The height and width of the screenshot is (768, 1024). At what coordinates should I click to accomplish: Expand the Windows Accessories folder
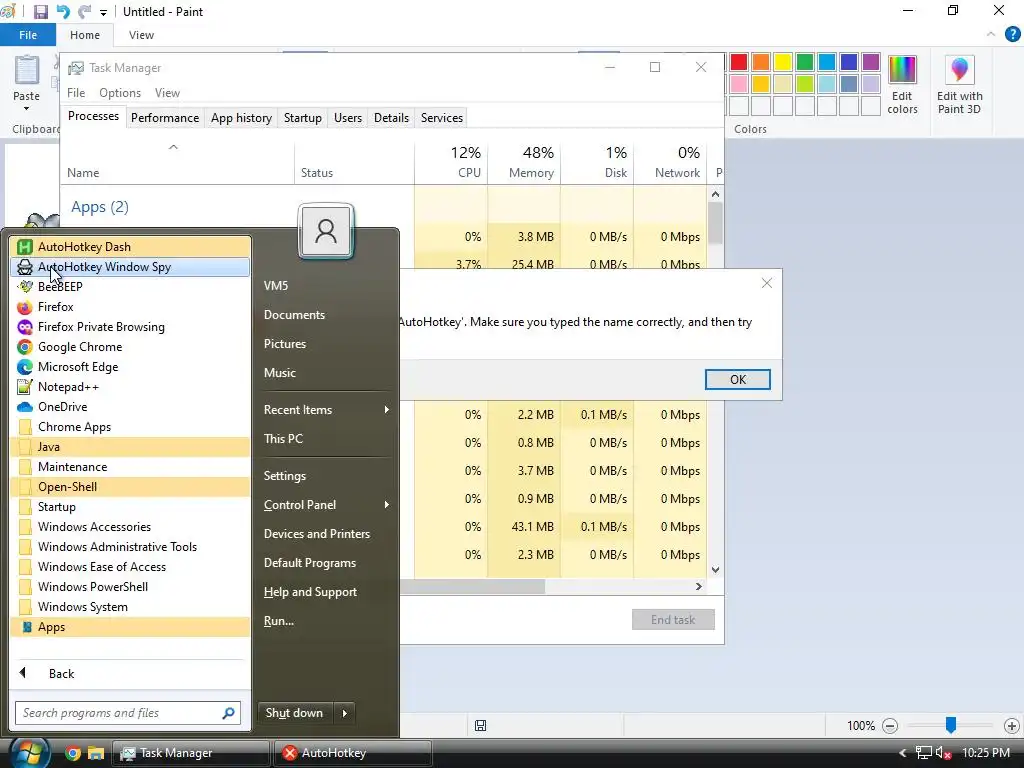[130, 526]
